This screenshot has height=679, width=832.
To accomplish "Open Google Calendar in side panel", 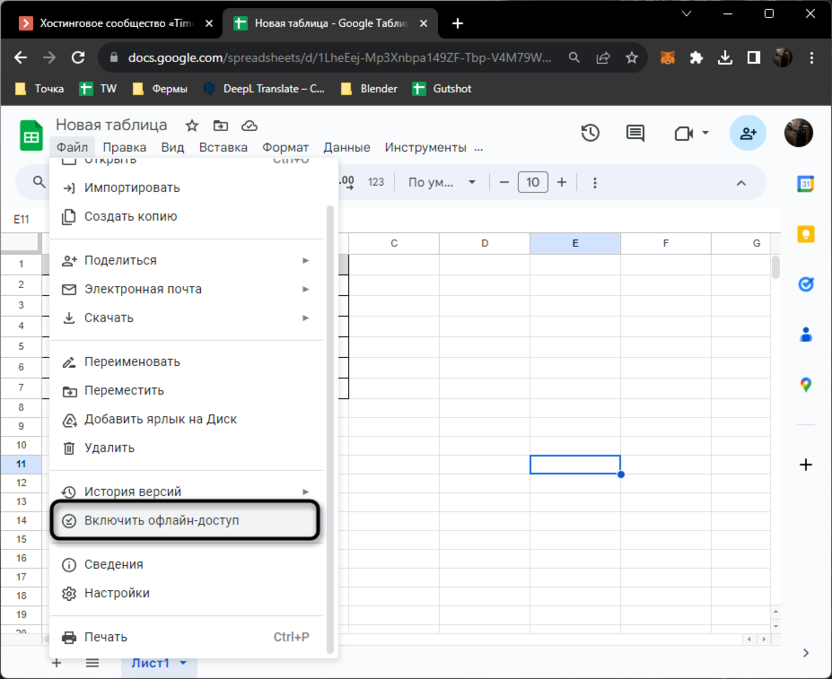I will 806,183.
